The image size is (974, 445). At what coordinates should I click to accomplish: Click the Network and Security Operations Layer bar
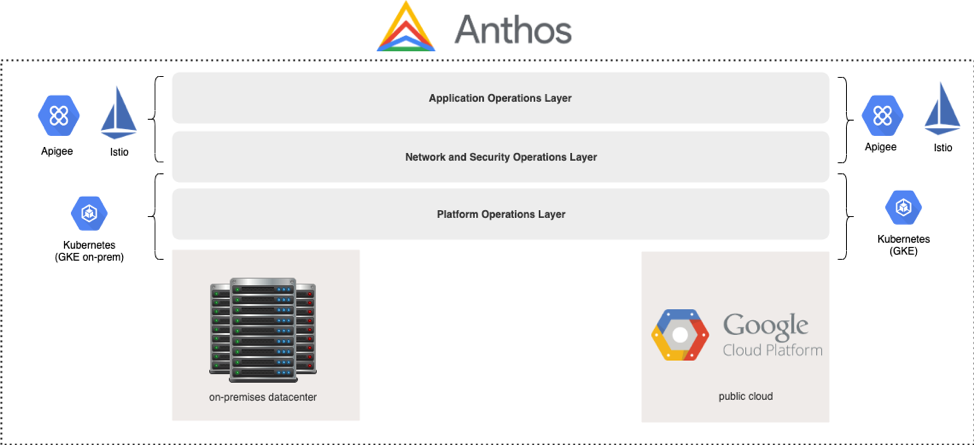click(x=500, y=157)
